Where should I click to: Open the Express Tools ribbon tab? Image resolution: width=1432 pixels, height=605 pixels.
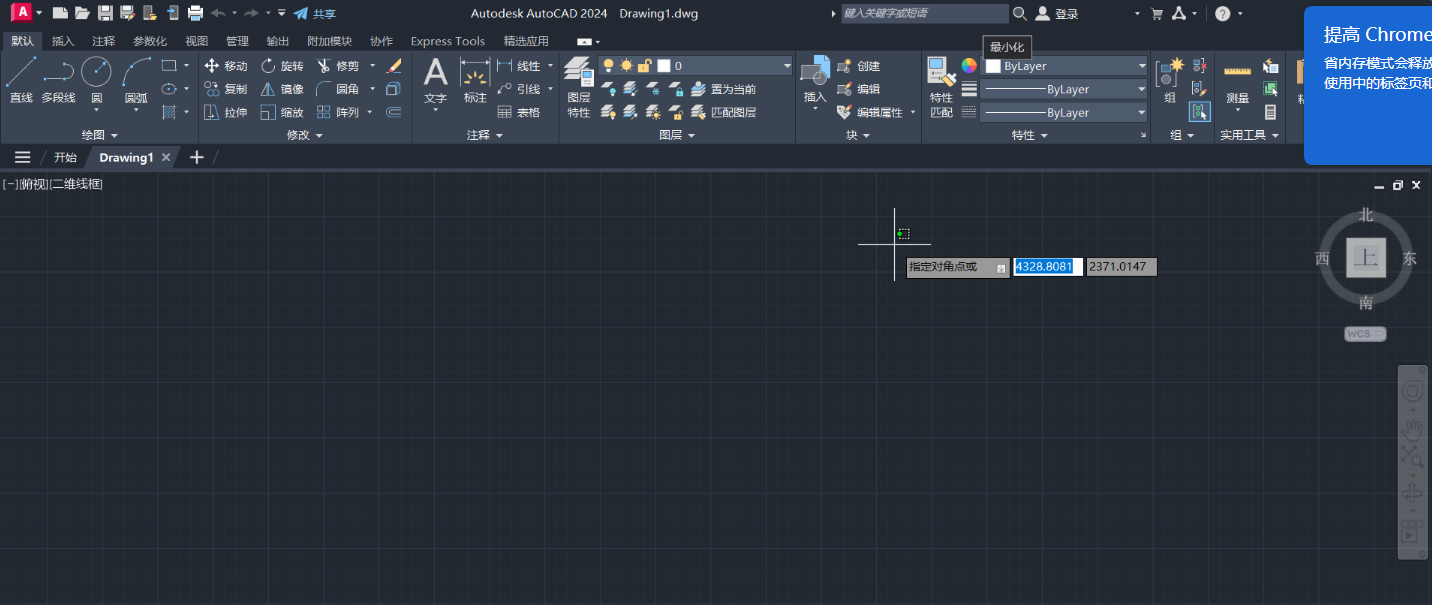(447, 41)
